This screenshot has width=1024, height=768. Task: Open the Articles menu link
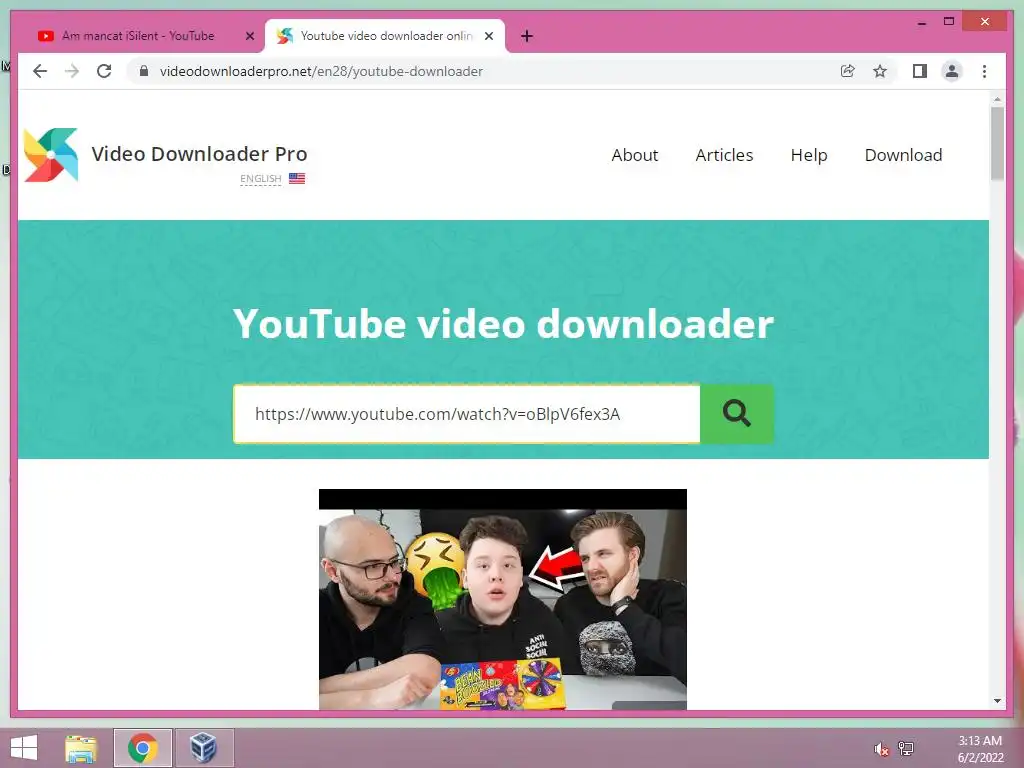[724, 155]
